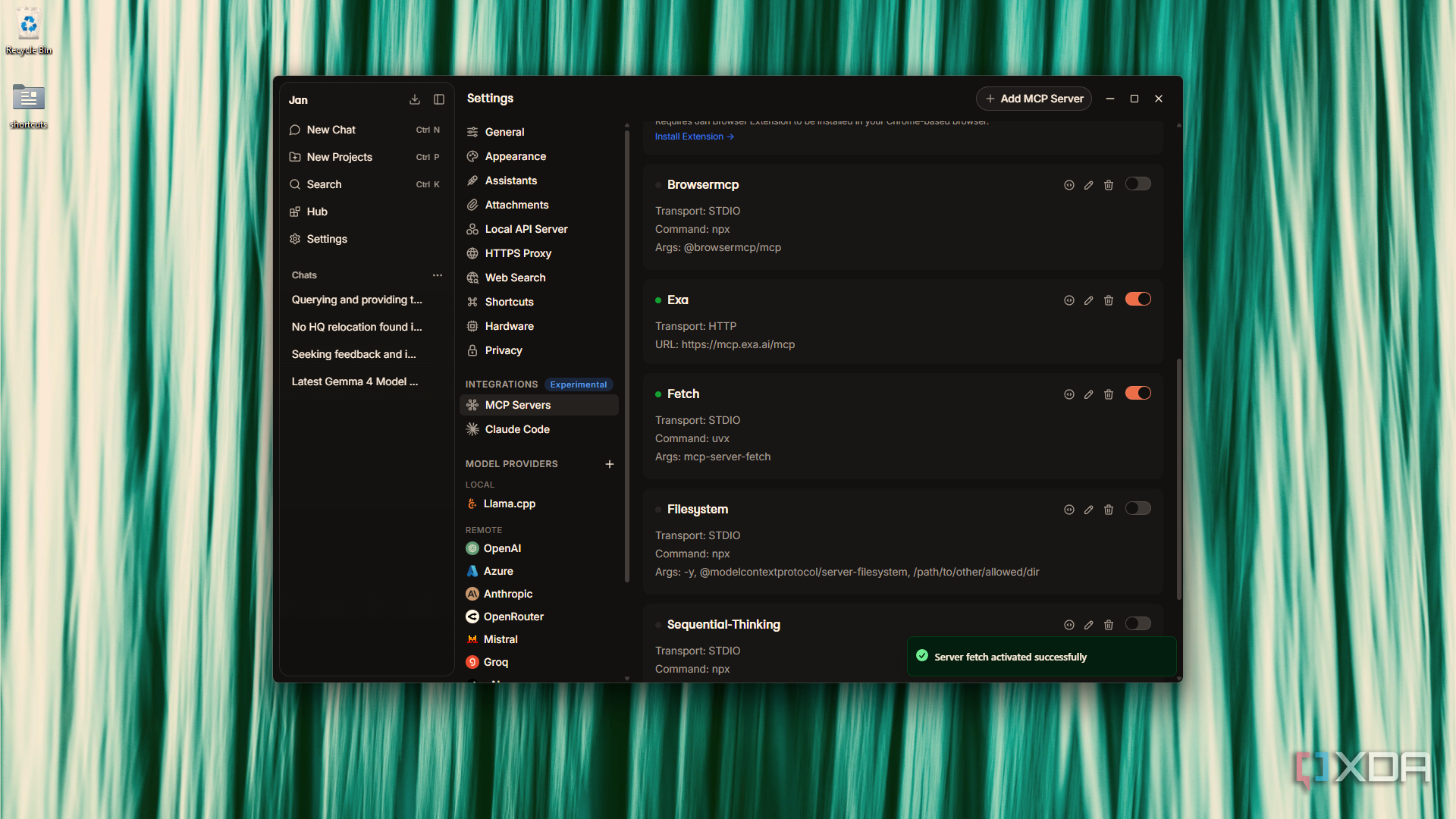
Task: Click the Add MCP Server button
Action: [x=1034, y=99]
